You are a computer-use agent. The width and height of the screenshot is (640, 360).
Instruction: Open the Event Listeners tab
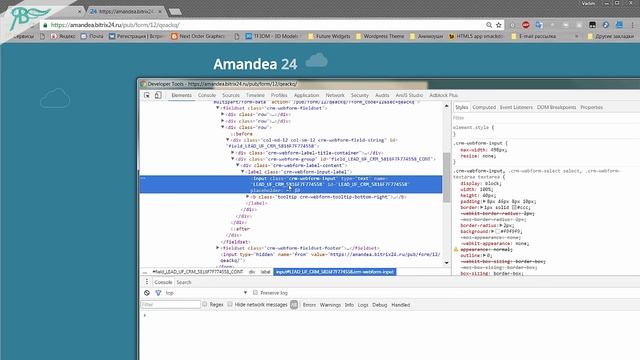(516, 107)
